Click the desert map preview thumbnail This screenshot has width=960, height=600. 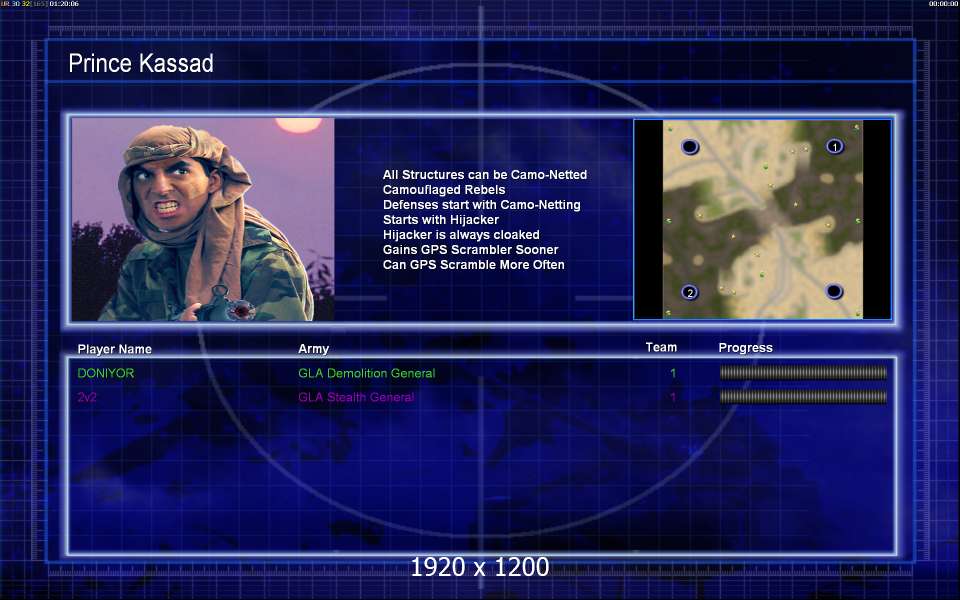click(762, 219)
